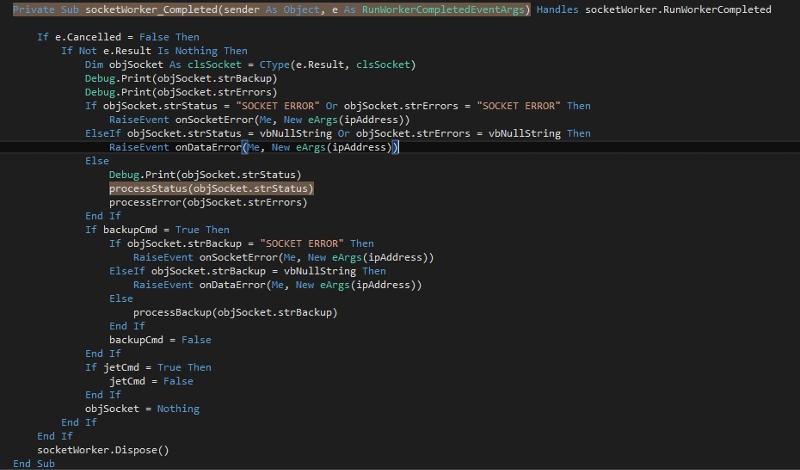
Task: Click 'processBackup(objSocket.strBackup)' call
Action: [x=235, y=312]
